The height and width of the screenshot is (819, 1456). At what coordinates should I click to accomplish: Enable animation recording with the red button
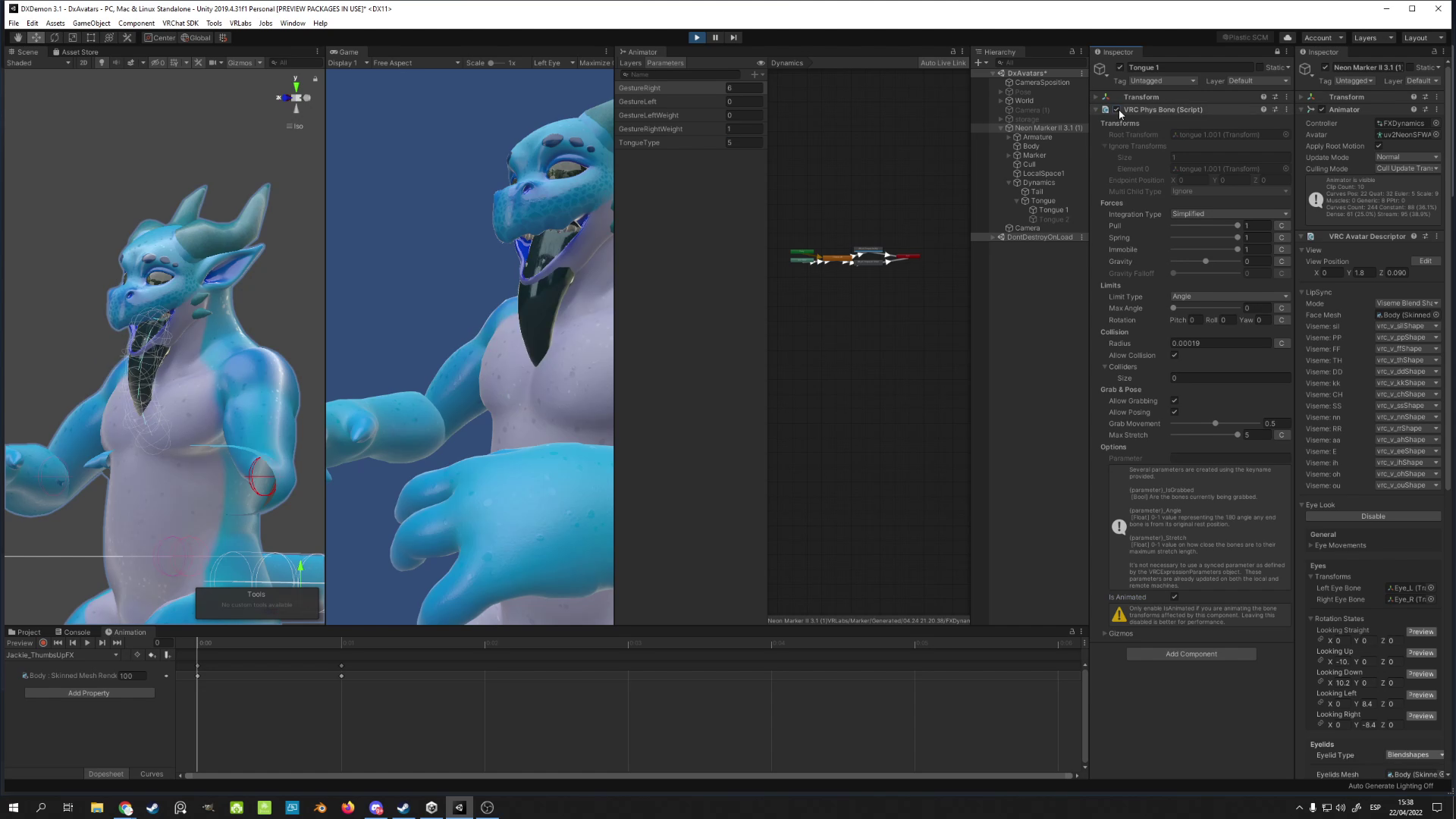point(43,643)
